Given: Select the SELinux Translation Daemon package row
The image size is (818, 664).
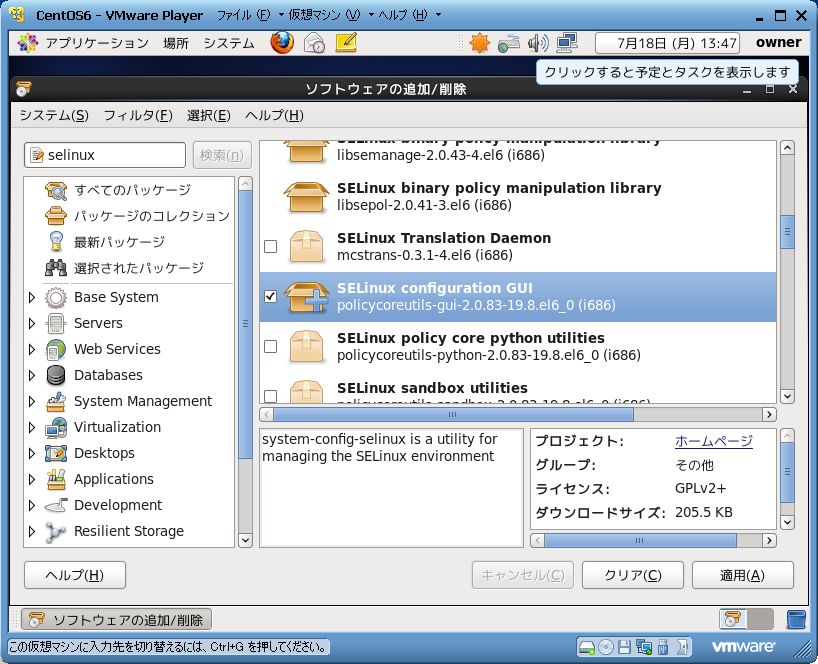Looking at the screenshot, I should [518, 246].
